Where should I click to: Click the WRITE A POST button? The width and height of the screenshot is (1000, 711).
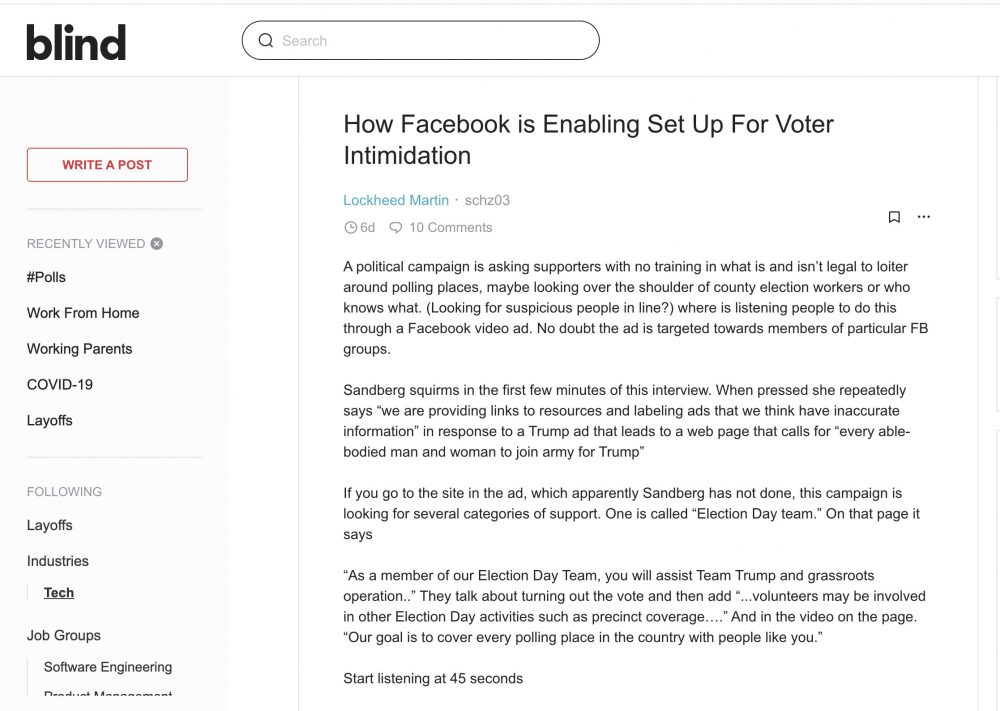click(107, 165)
